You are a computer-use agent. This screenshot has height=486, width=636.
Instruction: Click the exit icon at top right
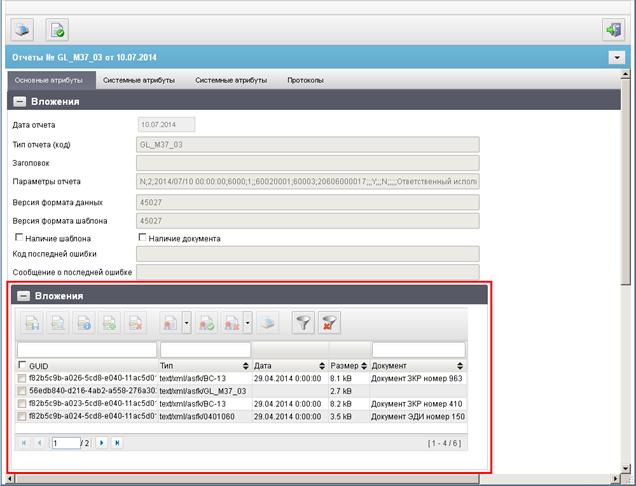pyautogui.click(x=613, y=30)
